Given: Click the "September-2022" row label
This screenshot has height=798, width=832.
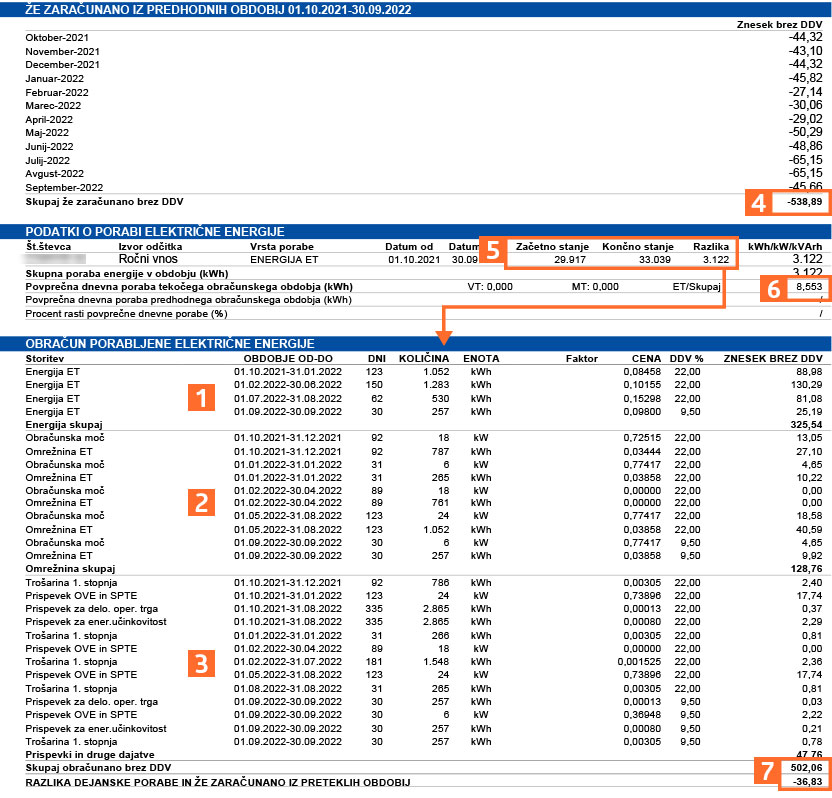Looking at the screenshot, I should (x=64, y=187).
